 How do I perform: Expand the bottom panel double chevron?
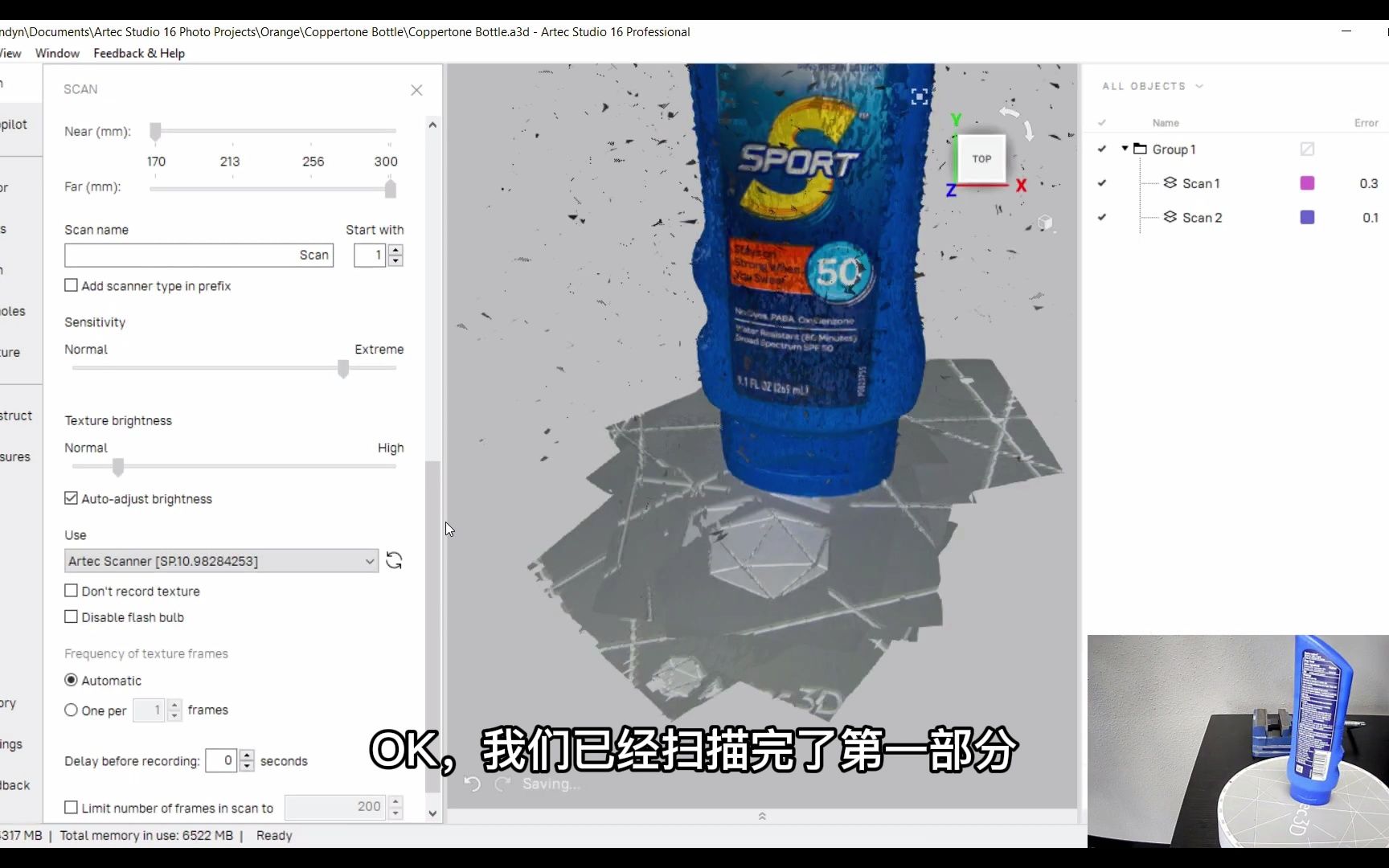[x=762, y=816]
